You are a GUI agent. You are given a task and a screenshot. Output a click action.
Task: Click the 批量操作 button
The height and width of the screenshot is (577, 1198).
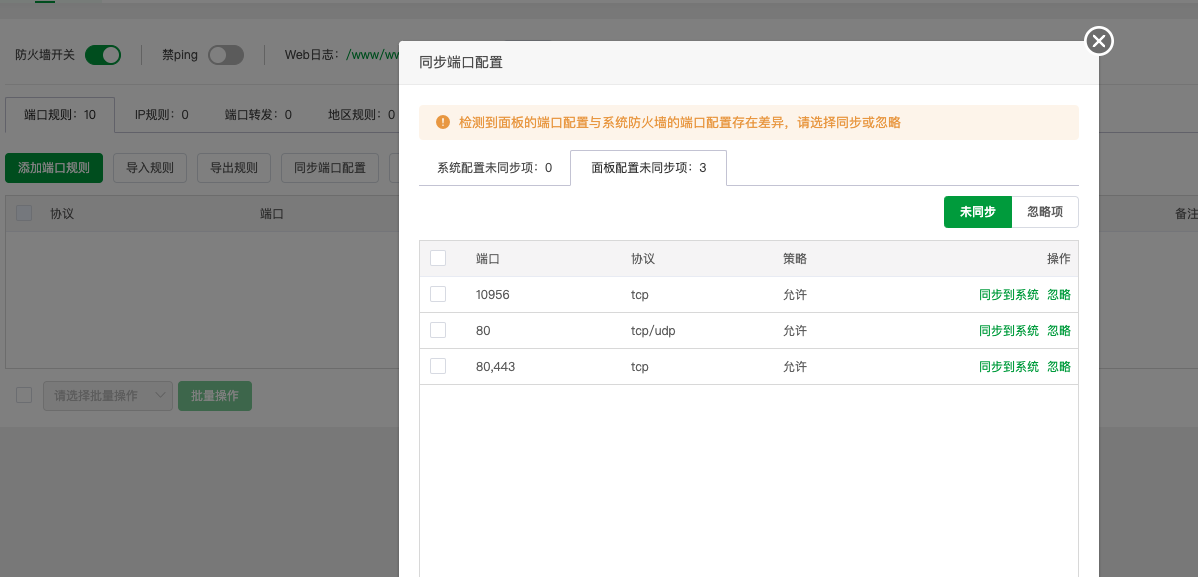tap(215, 395)
